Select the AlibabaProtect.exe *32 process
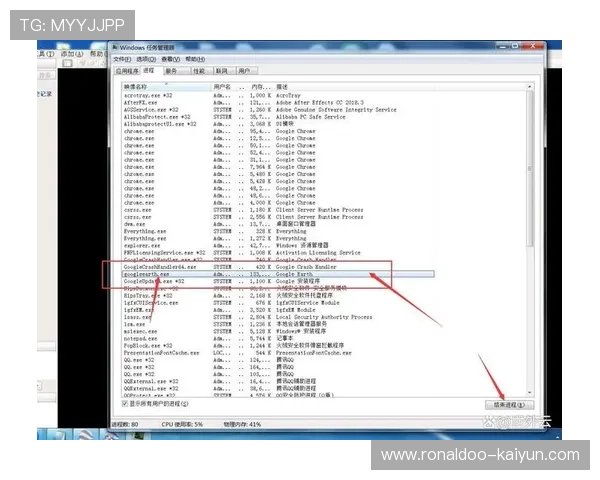 (x=278, y=117)
